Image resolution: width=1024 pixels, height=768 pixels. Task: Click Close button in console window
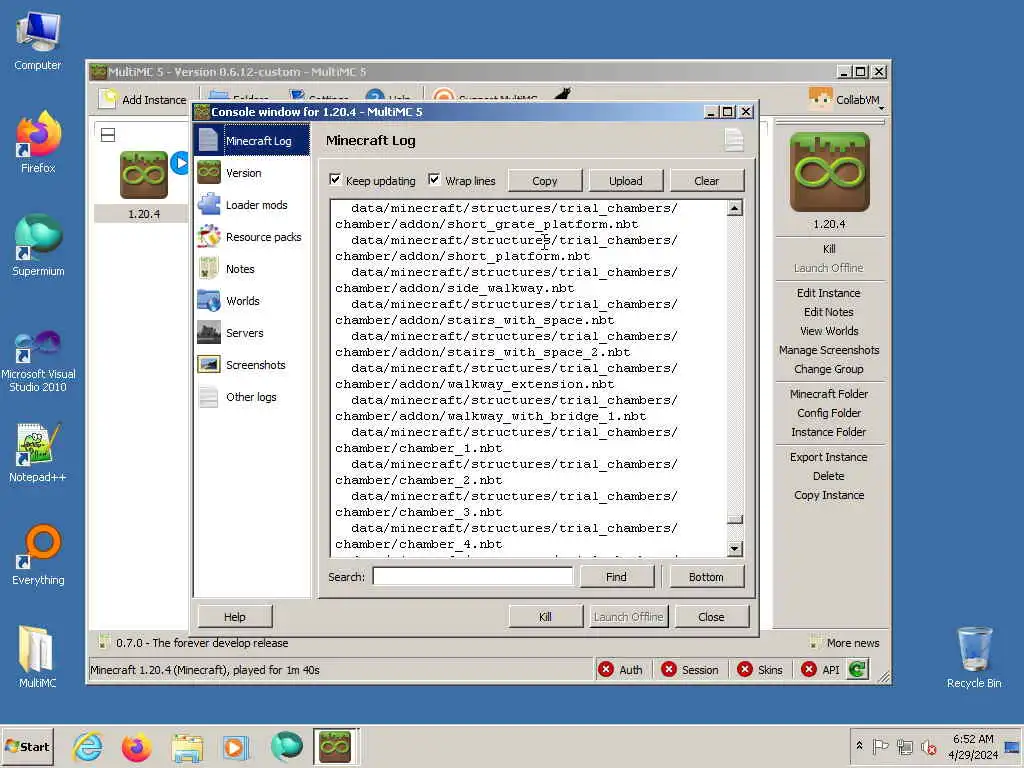[x=711, y=616]
